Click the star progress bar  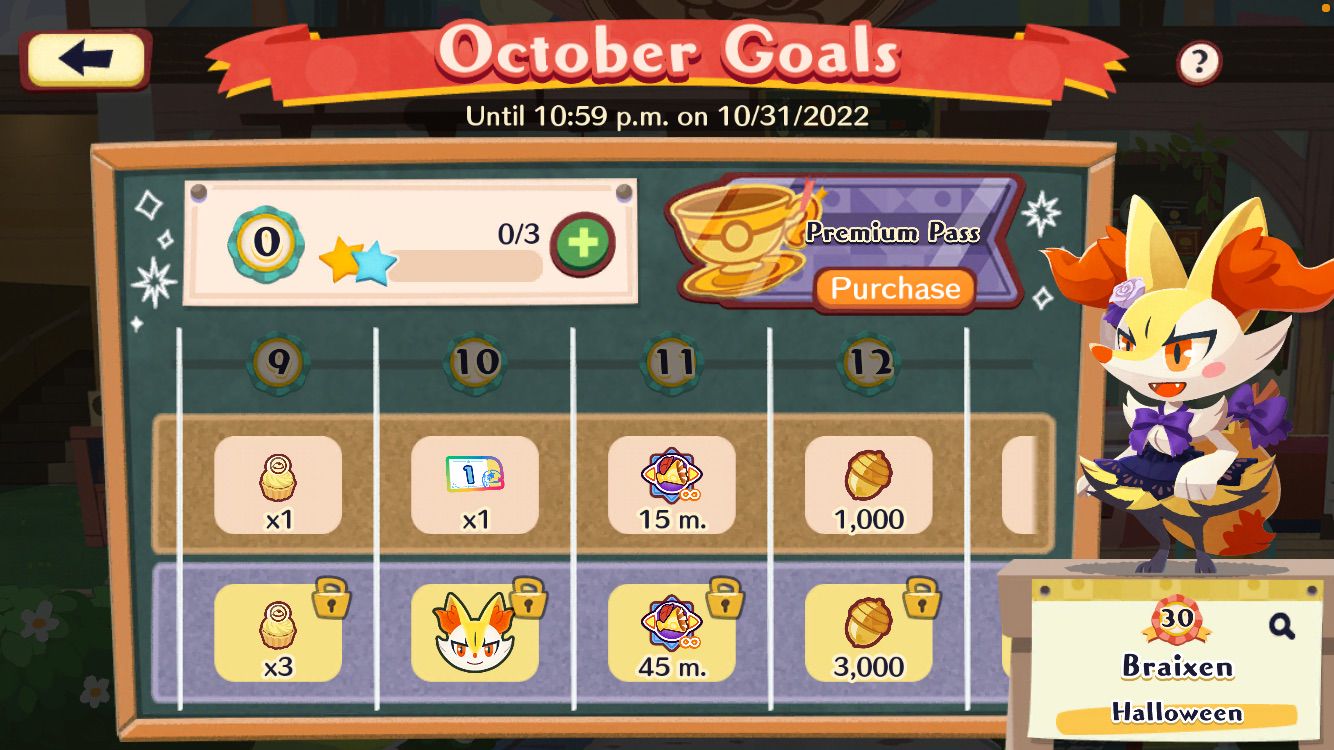464,266
